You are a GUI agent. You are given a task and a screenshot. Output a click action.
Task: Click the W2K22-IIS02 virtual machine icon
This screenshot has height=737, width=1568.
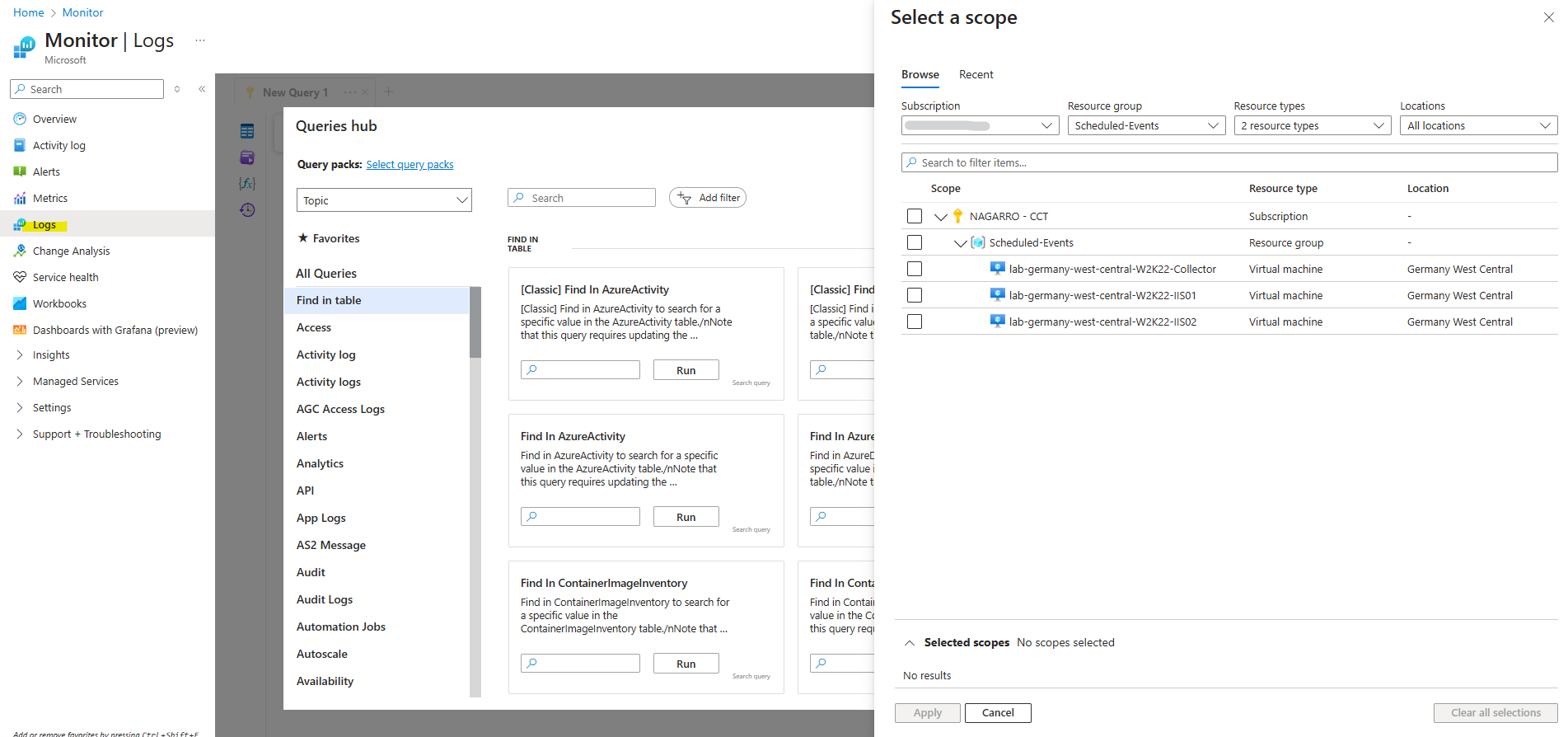pos(997,322)
